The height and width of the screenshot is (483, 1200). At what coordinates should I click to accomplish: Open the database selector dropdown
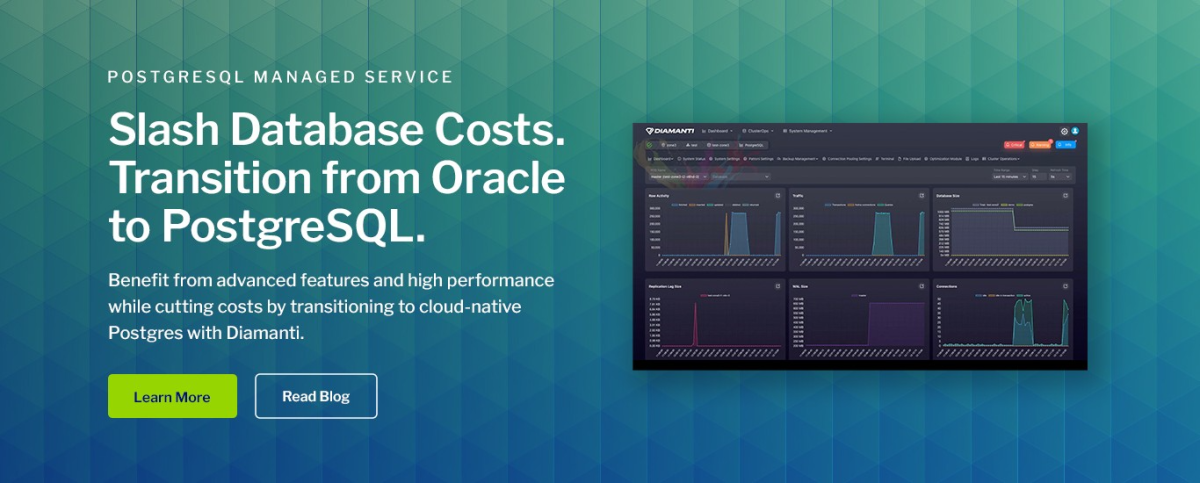click(740, 177)
